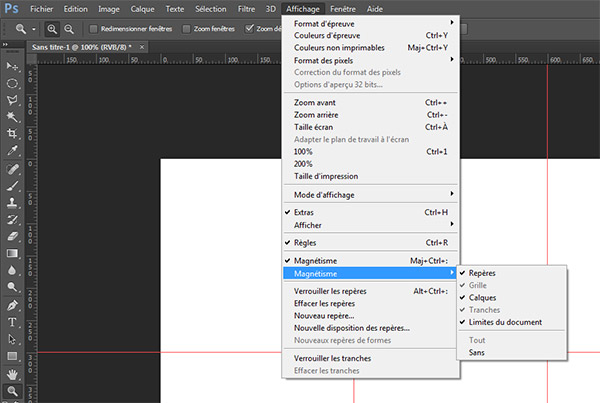Click the Zoom Out mode icon in options bar
The image size is (600, 403).
69,29
